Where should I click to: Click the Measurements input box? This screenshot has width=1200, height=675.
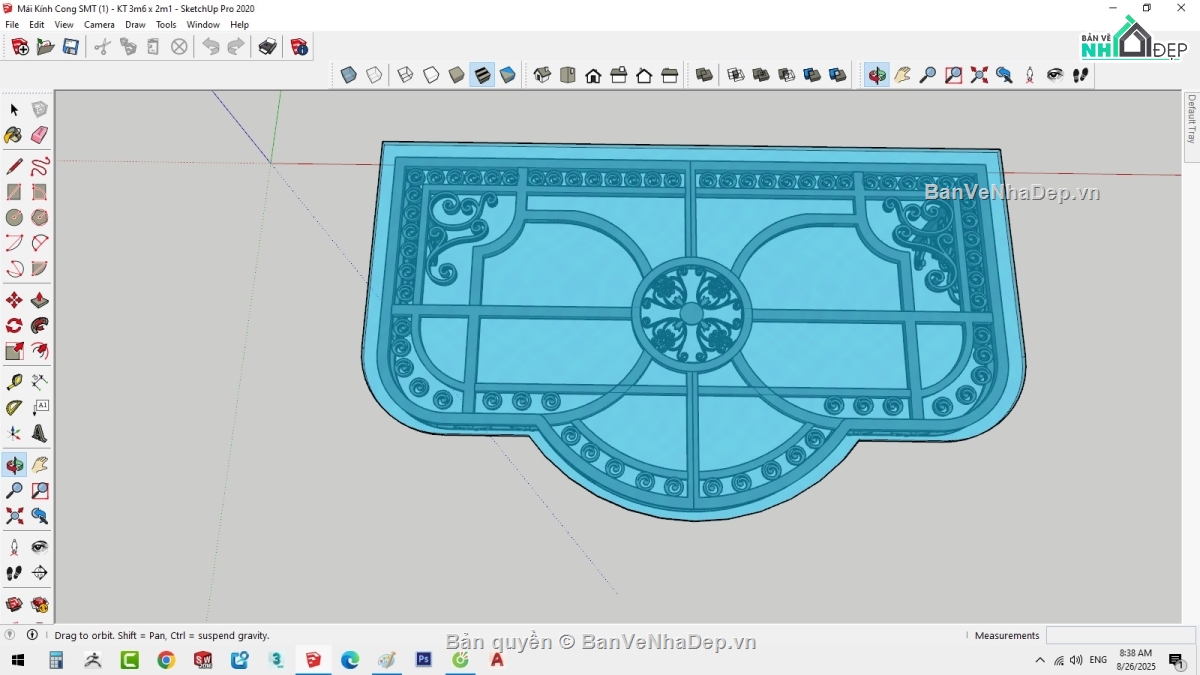[1120, 635]
